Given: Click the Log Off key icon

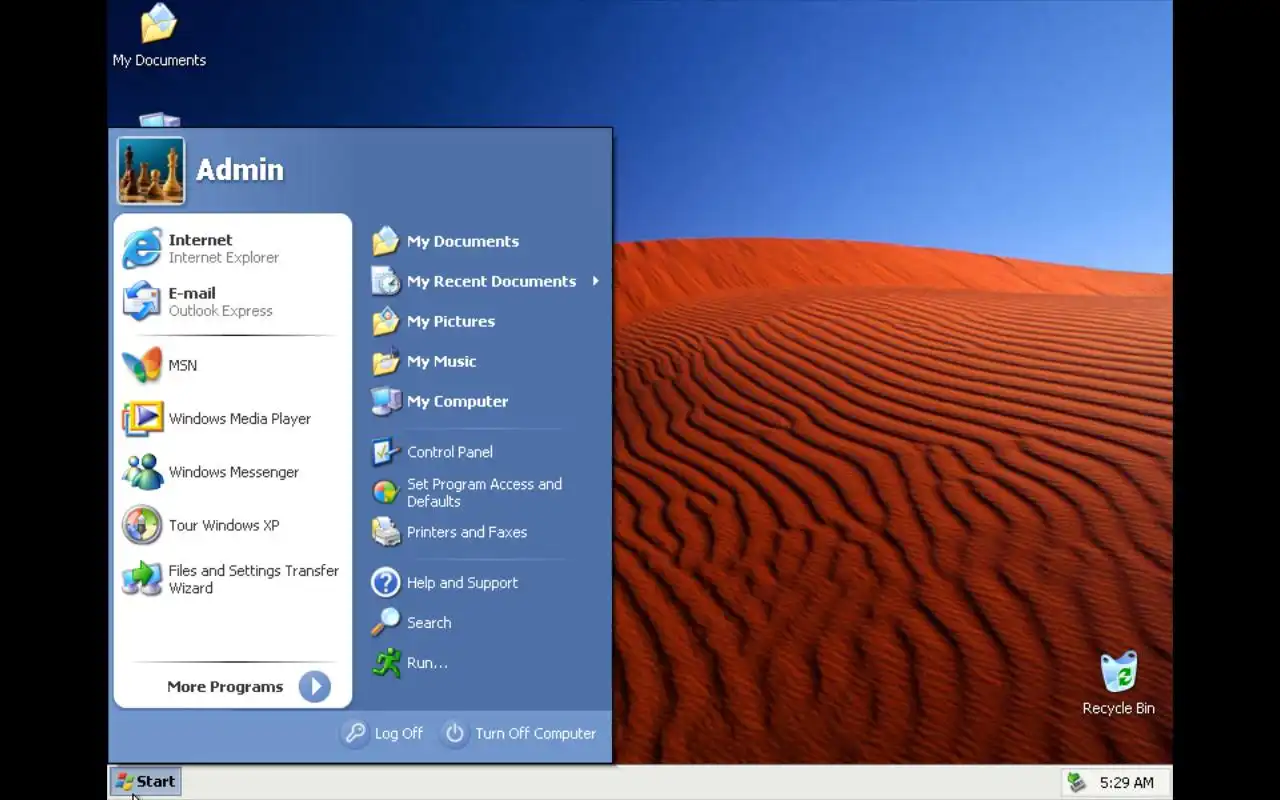Looking at the screenshot, I should tap(355, 733).
